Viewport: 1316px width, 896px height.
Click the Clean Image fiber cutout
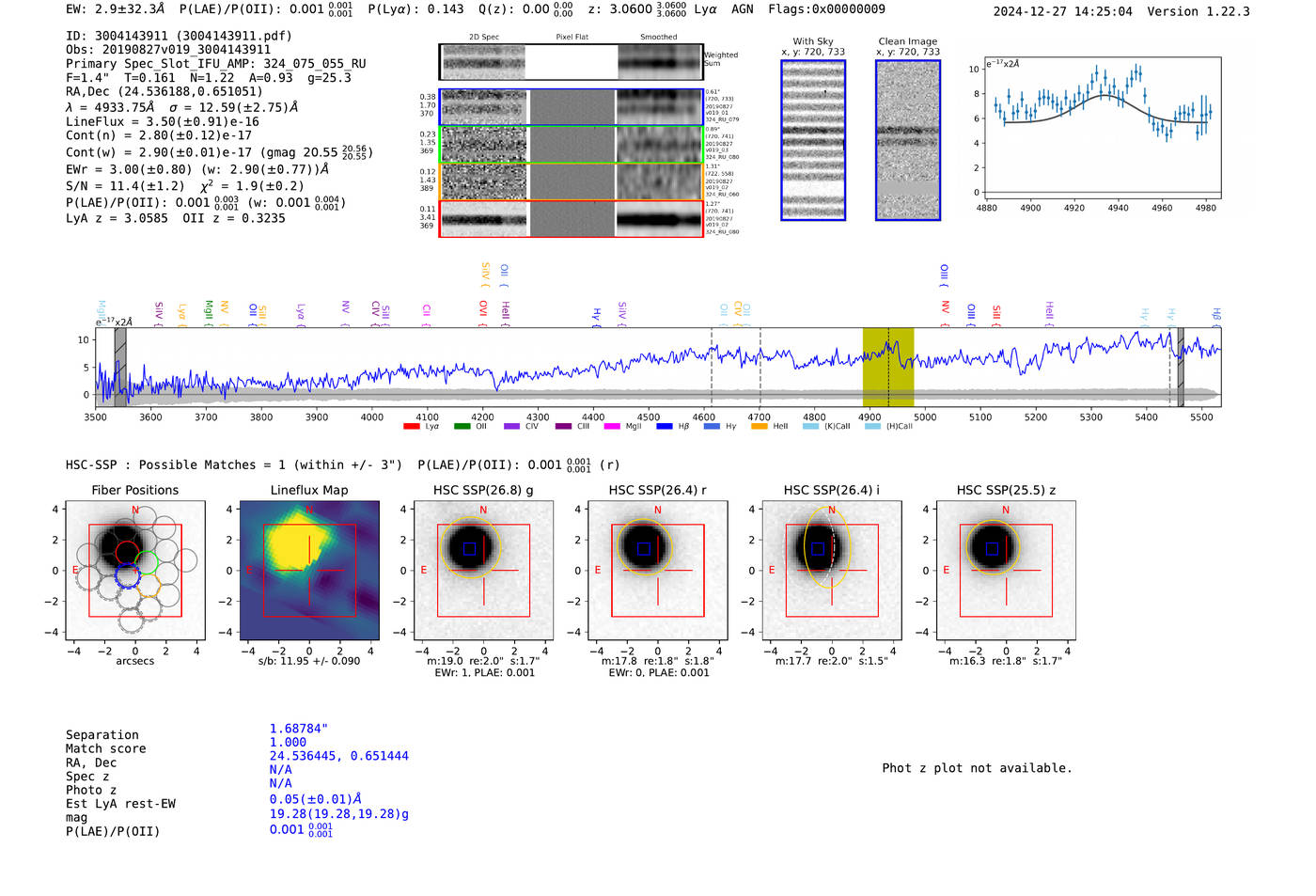[x=908, y=140]
